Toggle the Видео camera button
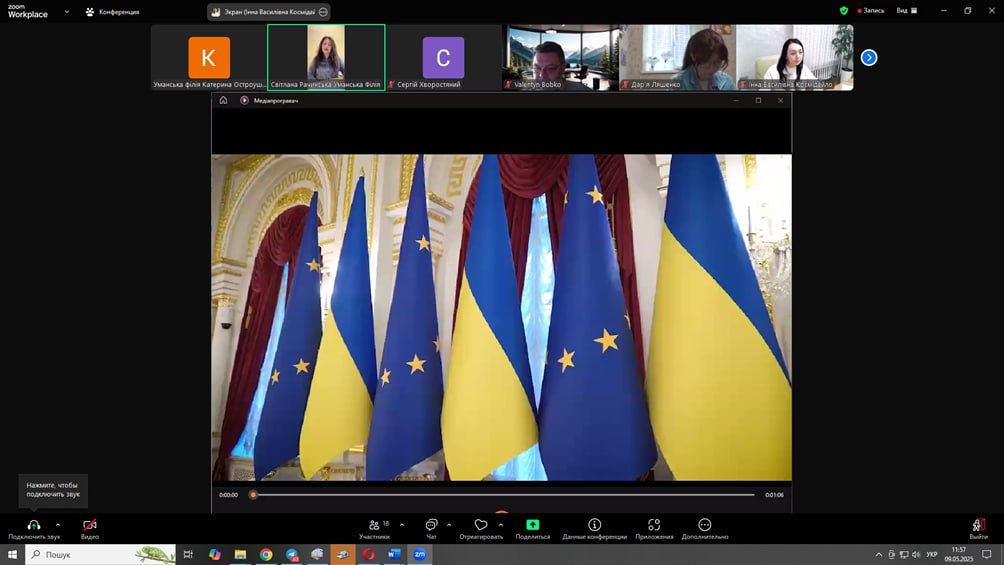Screen dimensions: 1004x565 (x=90, y=525)
